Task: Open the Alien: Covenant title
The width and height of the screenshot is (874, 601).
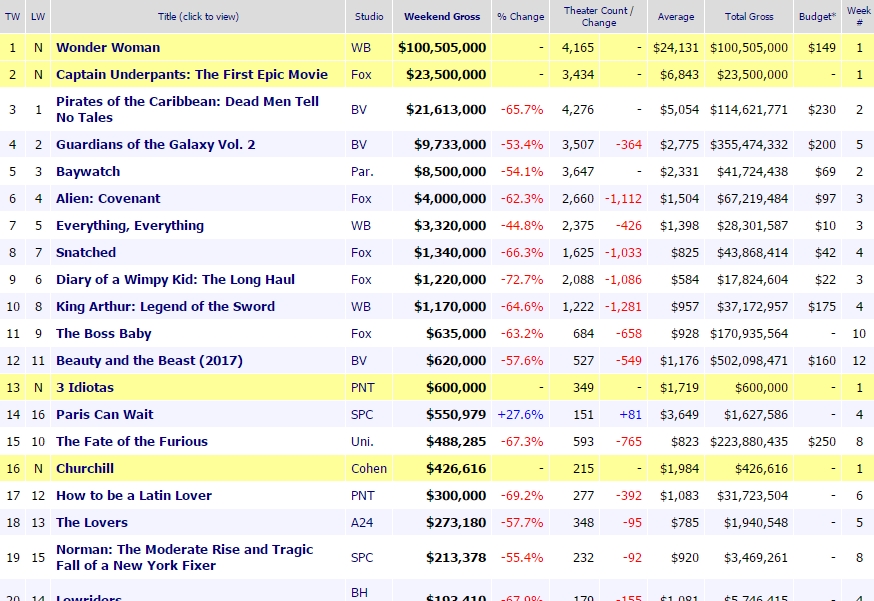Action: (108, 198)
